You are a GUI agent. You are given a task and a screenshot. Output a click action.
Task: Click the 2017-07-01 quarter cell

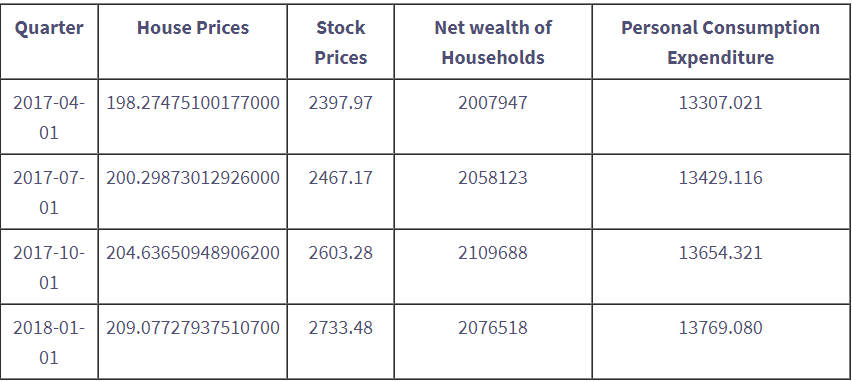tap(49, 192)
